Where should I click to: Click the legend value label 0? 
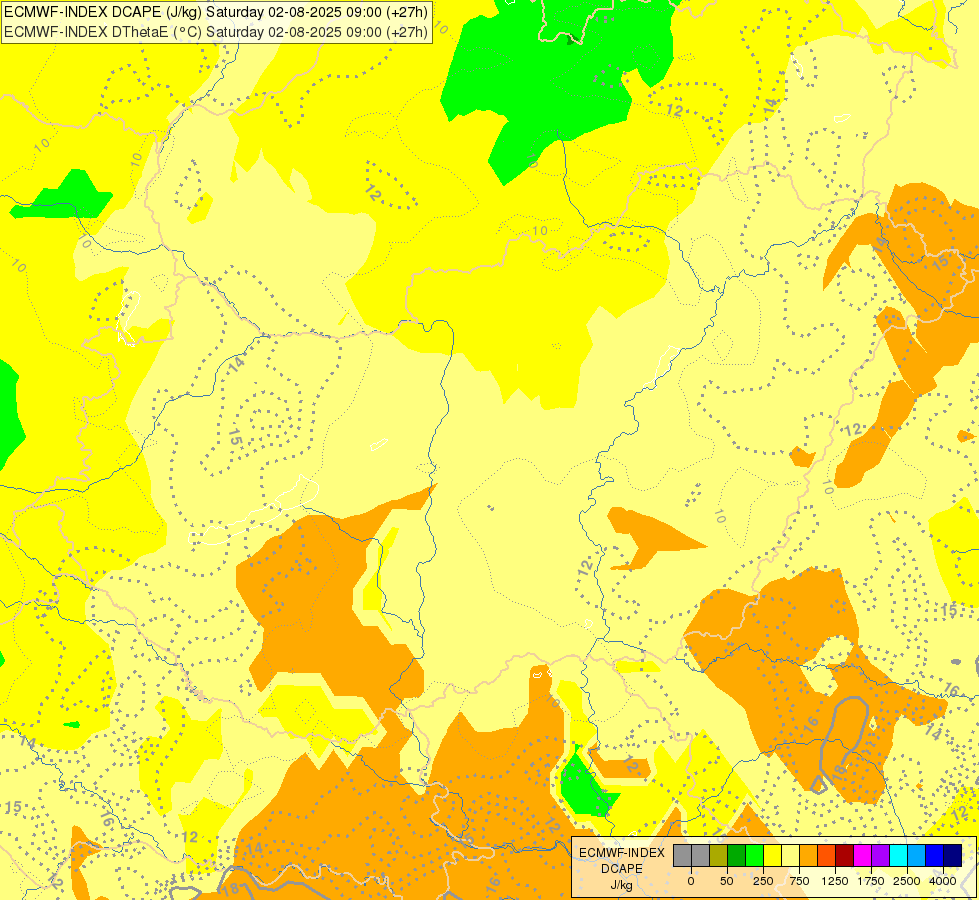tap(691, 881)
